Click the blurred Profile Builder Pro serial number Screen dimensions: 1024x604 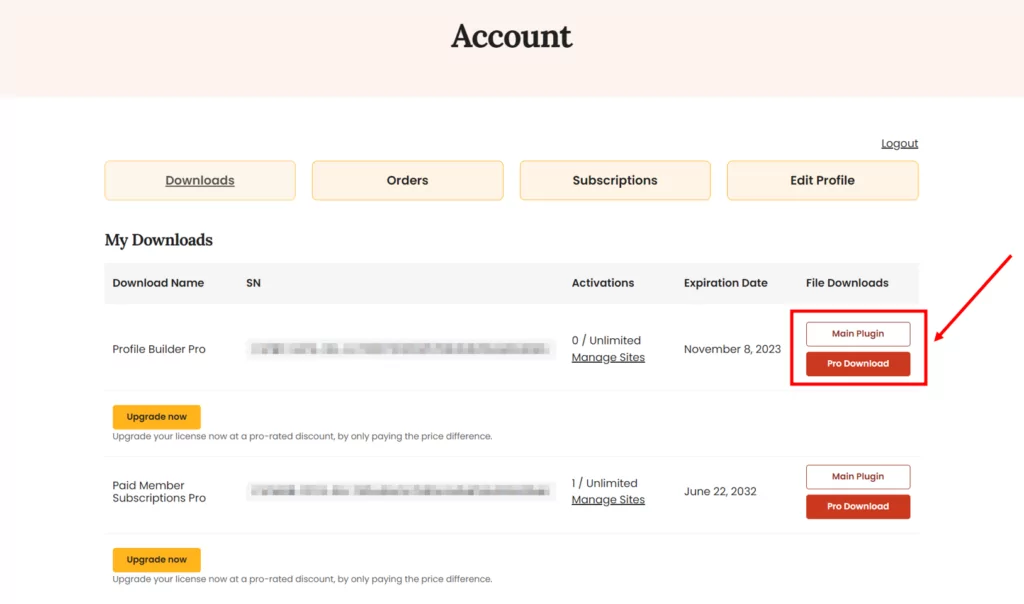[400, 349]
